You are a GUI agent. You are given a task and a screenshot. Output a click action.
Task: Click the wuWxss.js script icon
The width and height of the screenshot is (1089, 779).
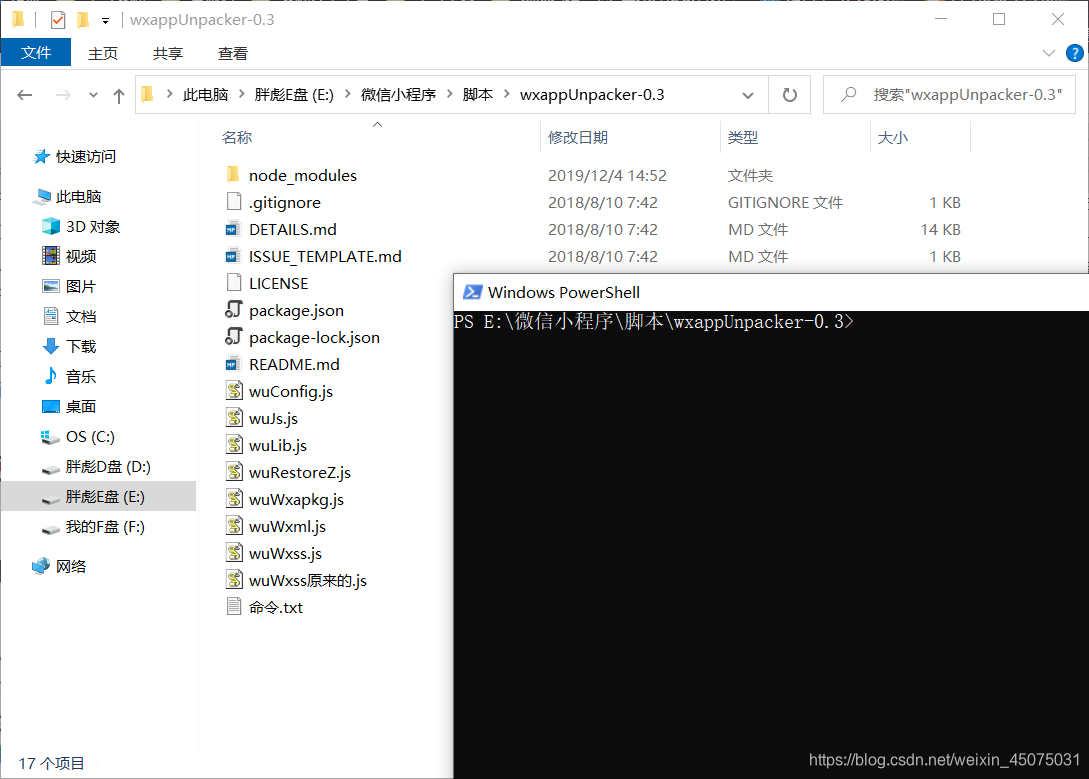click(234, 553)
